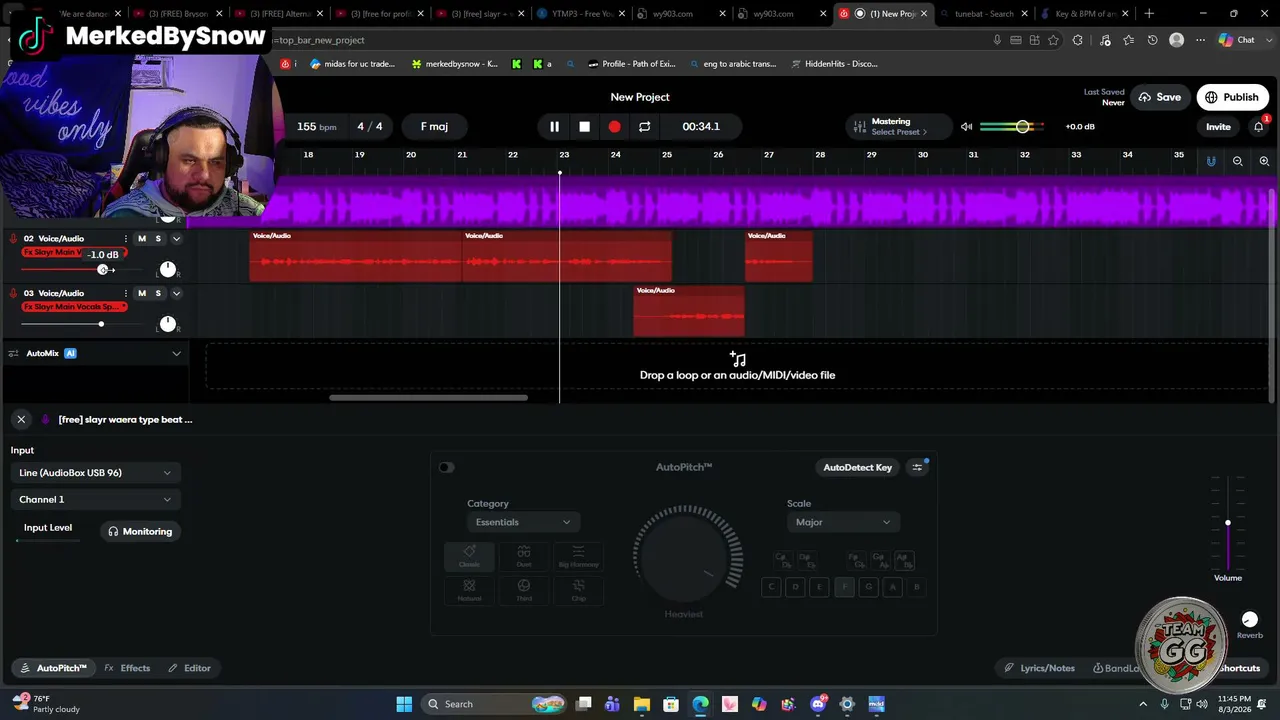The image size is (1280, 720).
Task: Select the Natural AutoPitch preset
Action: pyautogui.click(x=469, y=590)
